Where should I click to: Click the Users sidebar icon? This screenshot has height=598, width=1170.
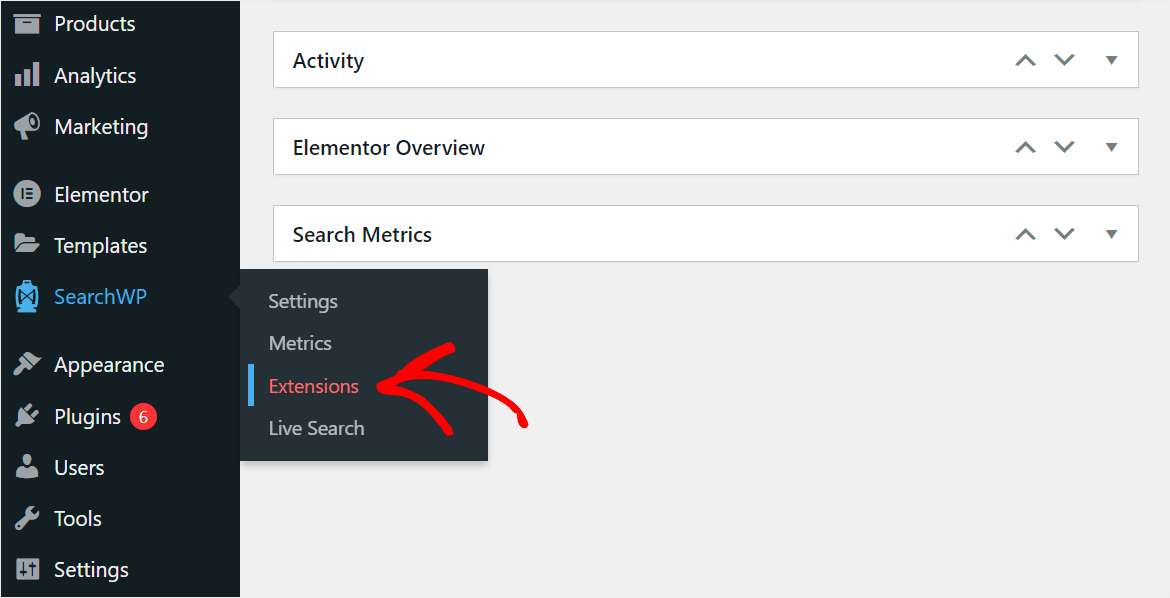[x=25, y=467]
